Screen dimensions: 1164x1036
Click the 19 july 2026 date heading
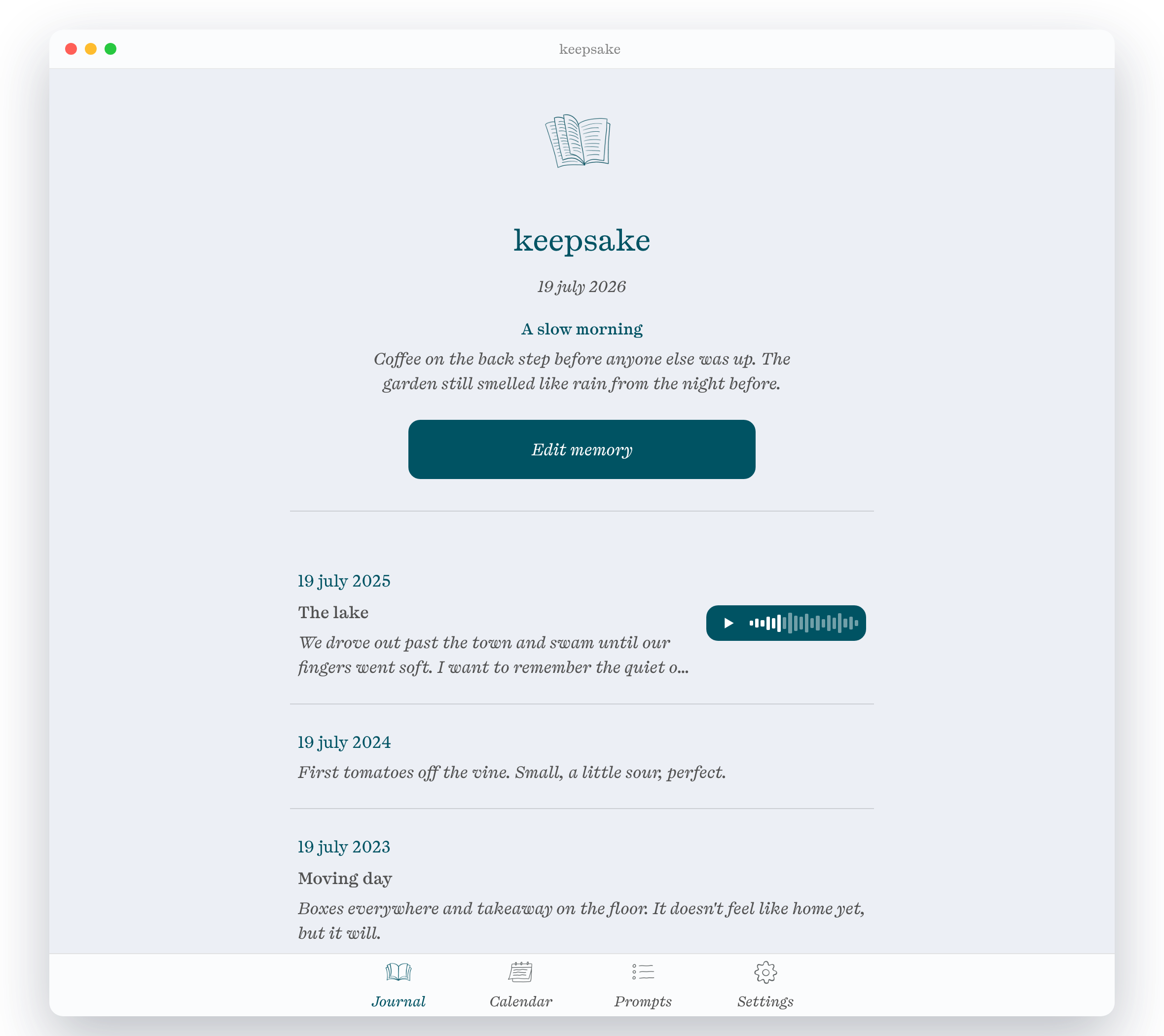click(582, 287)
